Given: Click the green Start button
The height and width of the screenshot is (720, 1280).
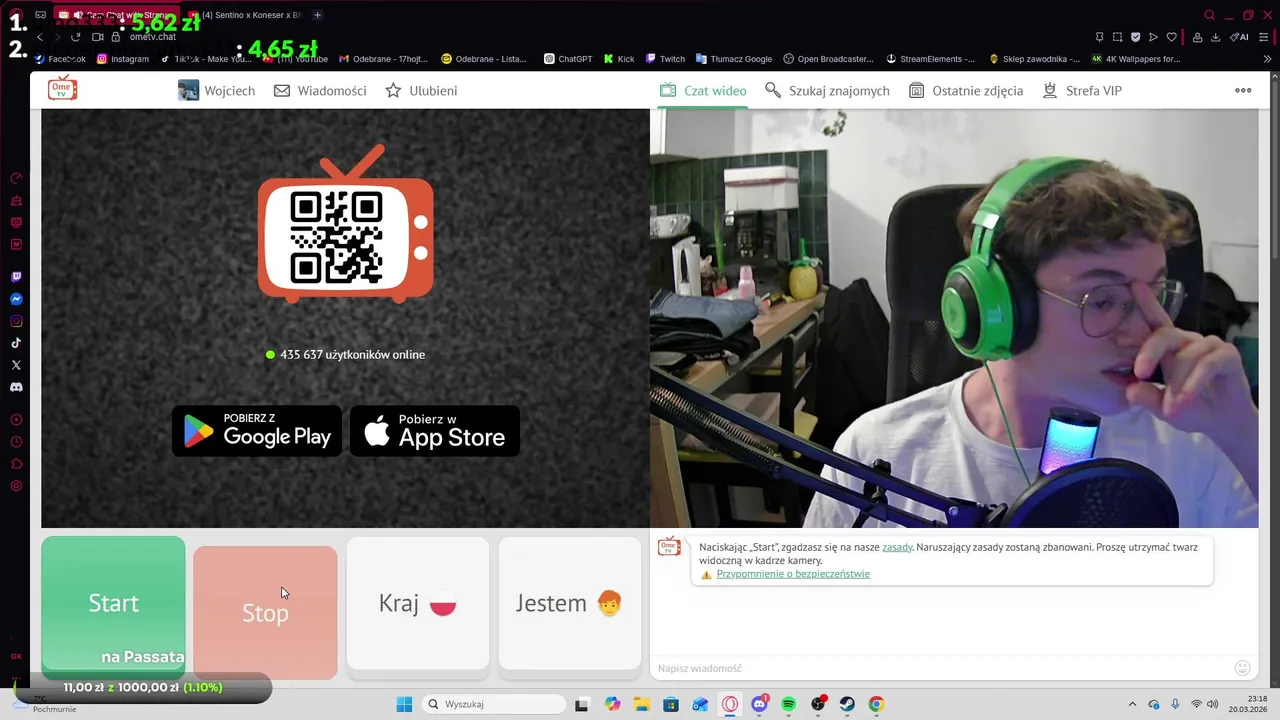Looking at the screenshot, I should tap(113, 603).
